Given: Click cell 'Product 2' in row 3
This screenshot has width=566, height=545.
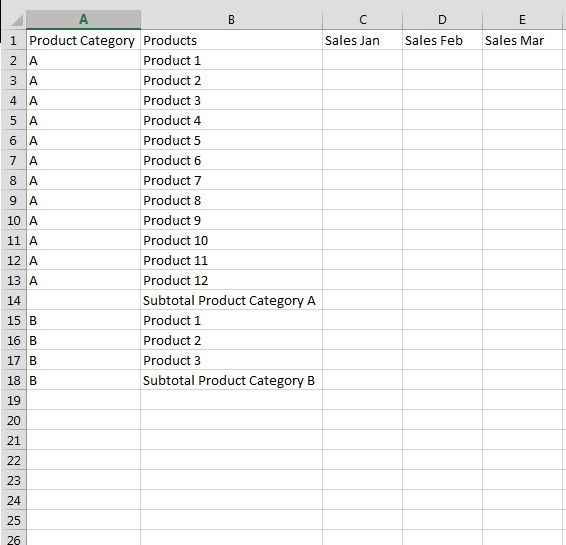Looking at the screenshot, I should (x=231, y=80).
